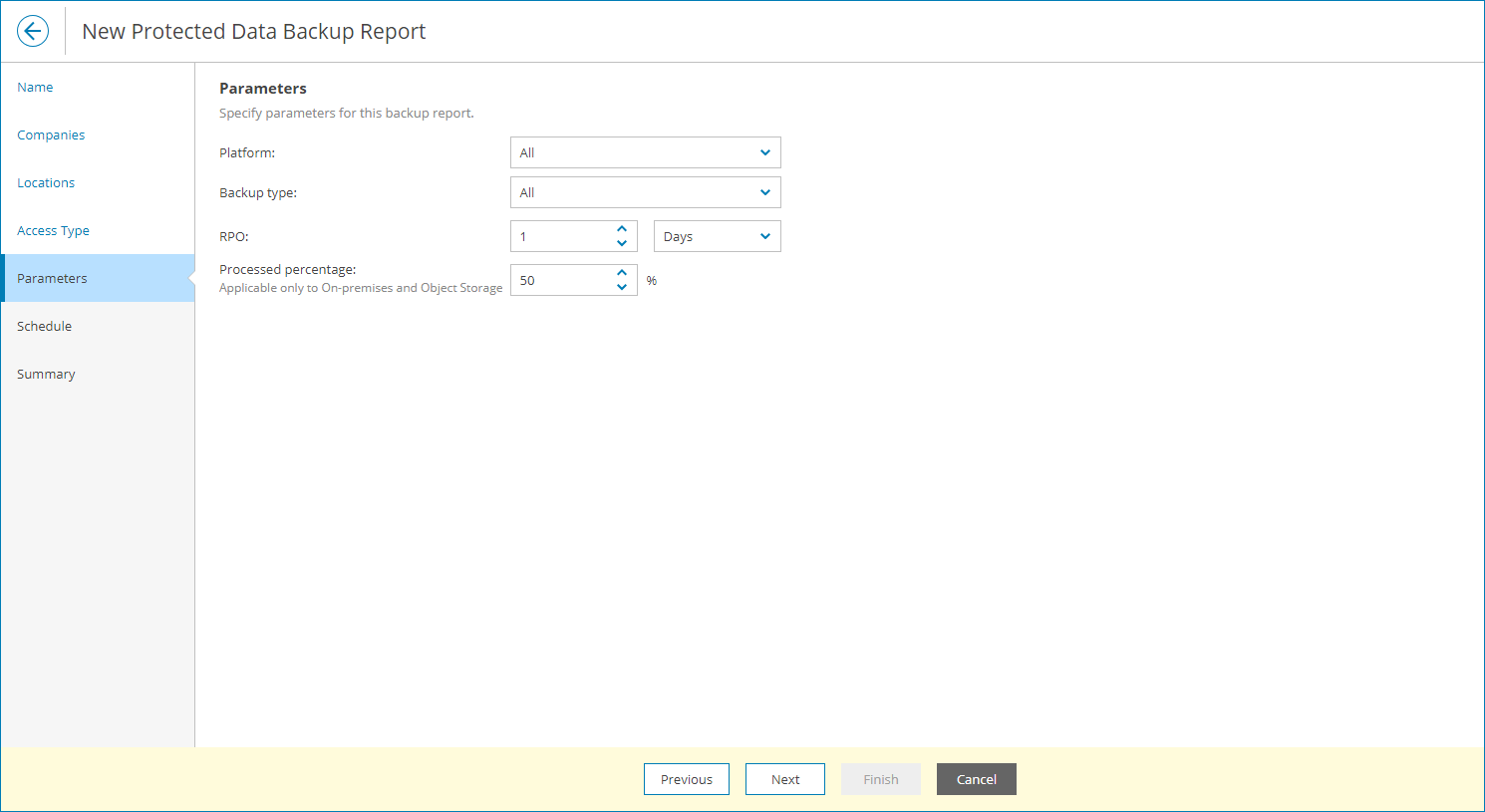The image size is (1485, 812).
Task: Switch to the Name step
Action: [x=35, y=87]
